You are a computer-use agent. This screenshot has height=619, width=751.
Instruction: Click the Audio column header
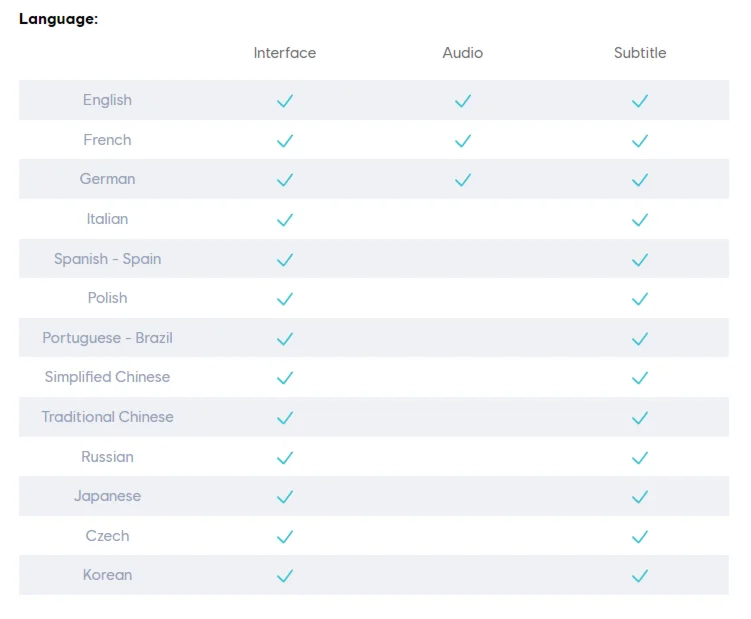point(462,53)
